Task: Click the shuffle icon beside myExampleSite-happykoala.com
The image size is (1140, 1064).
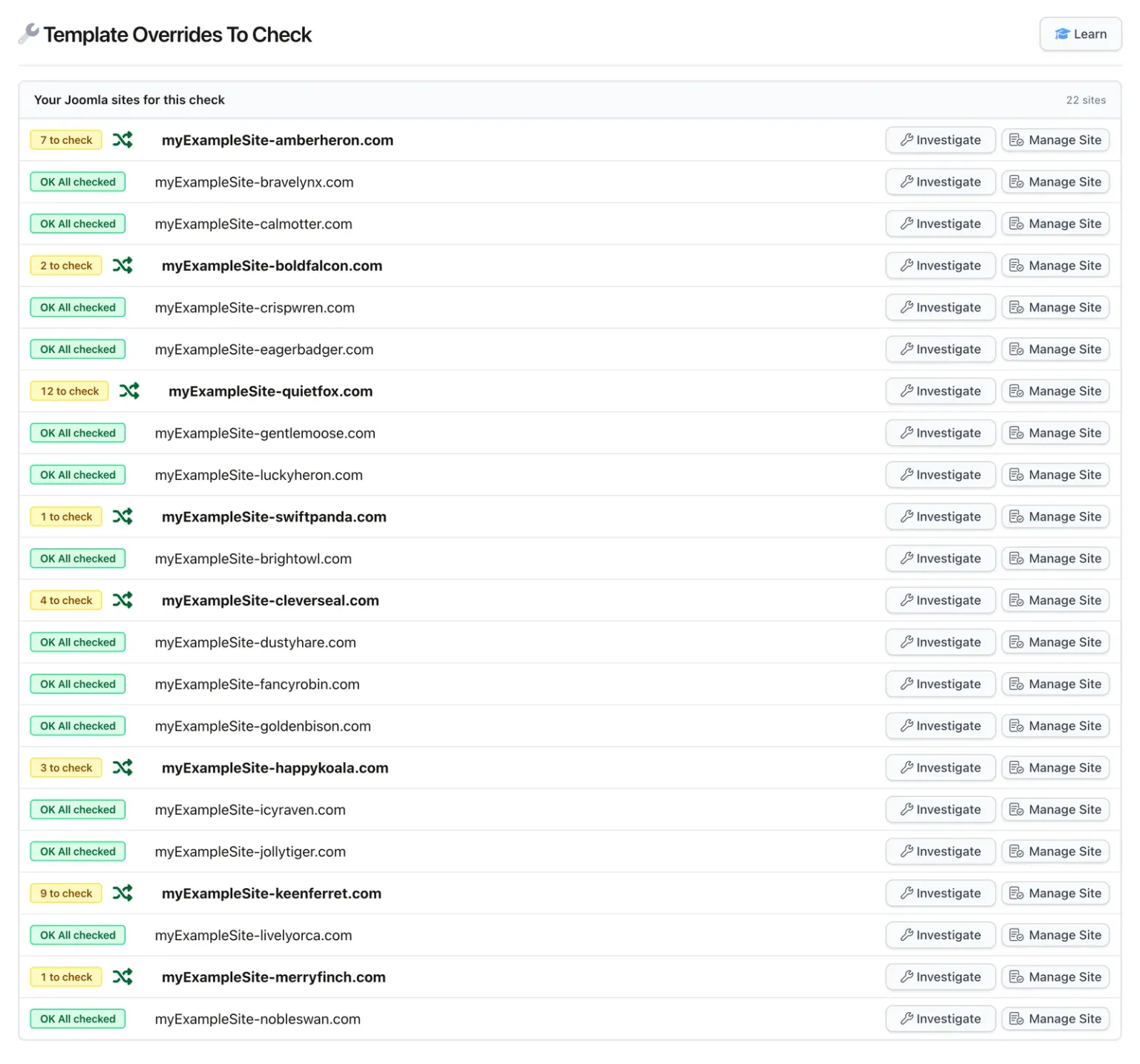Action: tap(122, 767)
